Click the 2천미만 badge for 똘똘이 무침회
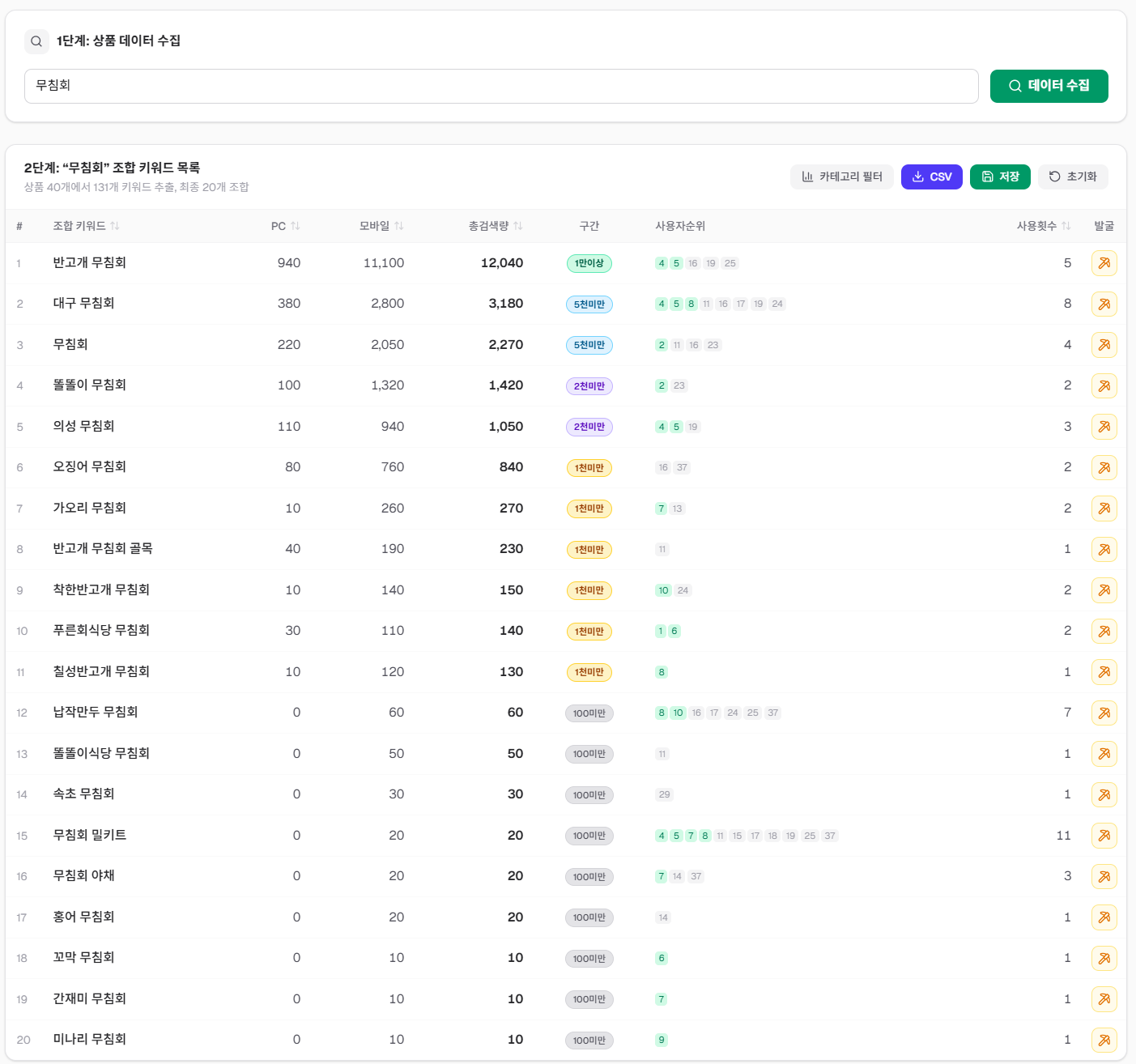Screen dimensions: 1136x1064 pos(589,386)
